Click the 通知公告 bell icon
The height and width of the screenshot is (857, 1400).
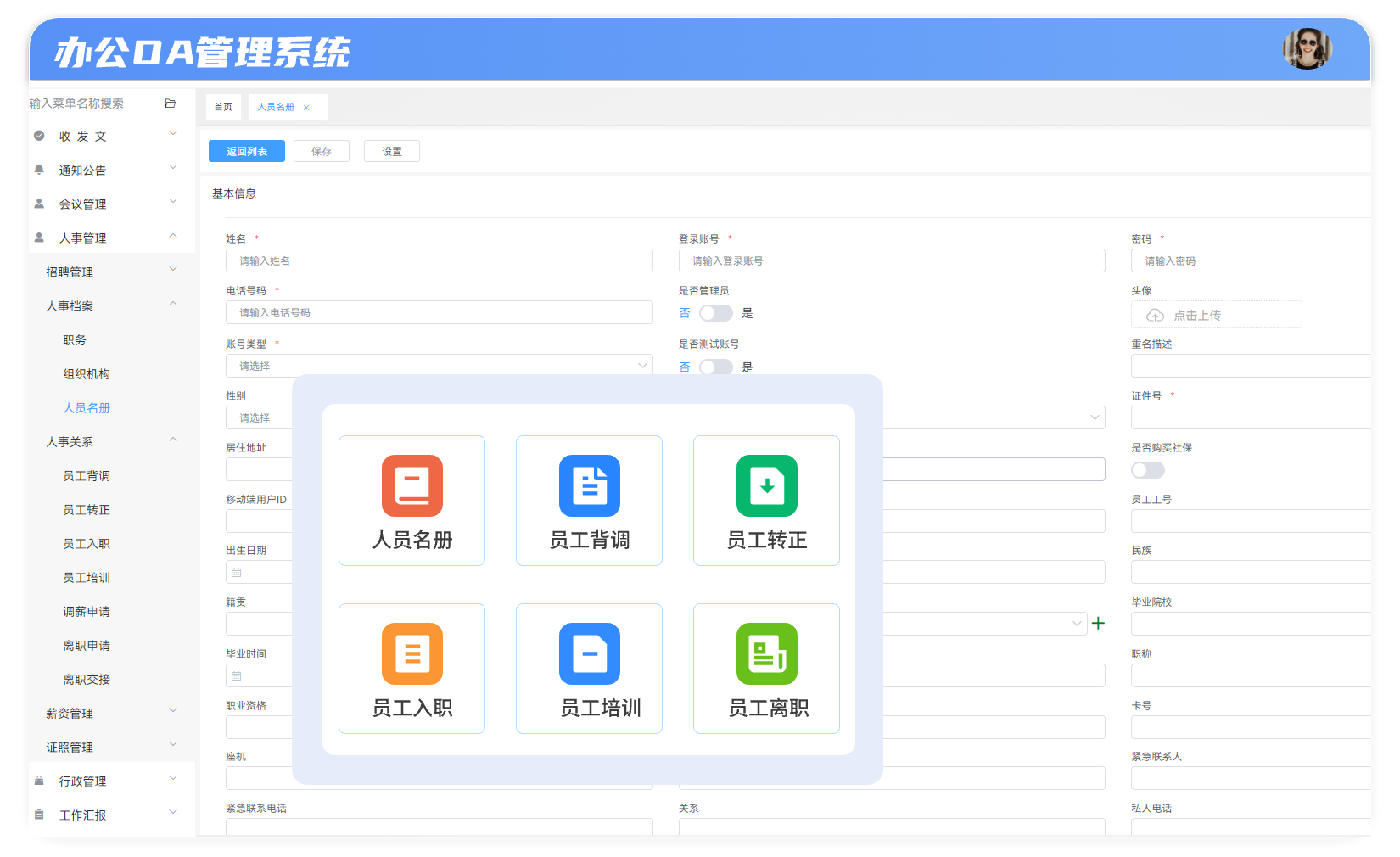pyautogui.click(x=39, y=170)
